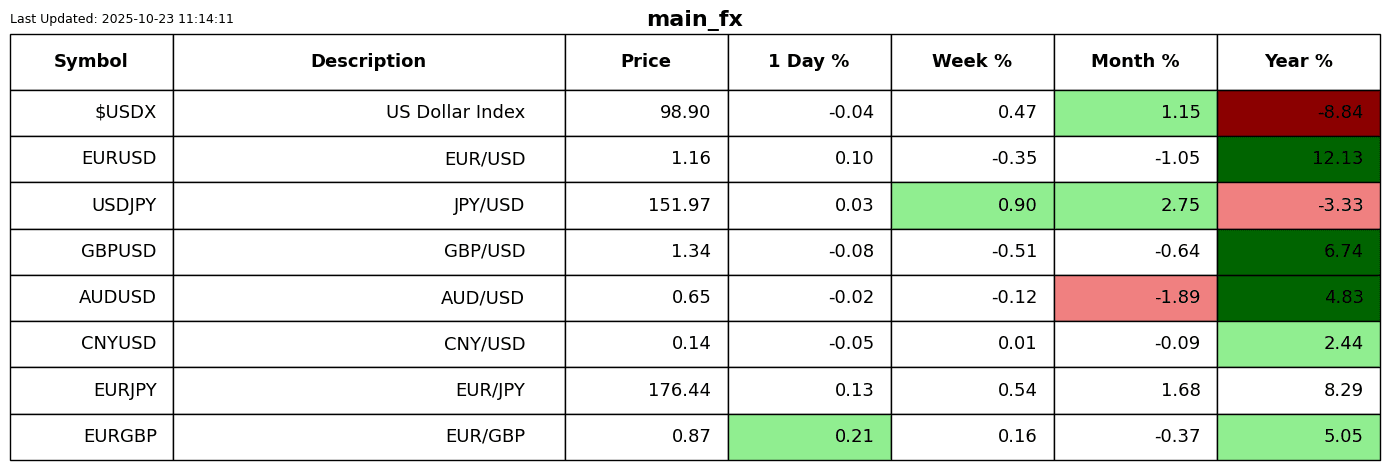Select the Week % column header
1390x470 pixels.
pyautogui.click(x=972, y=62)
